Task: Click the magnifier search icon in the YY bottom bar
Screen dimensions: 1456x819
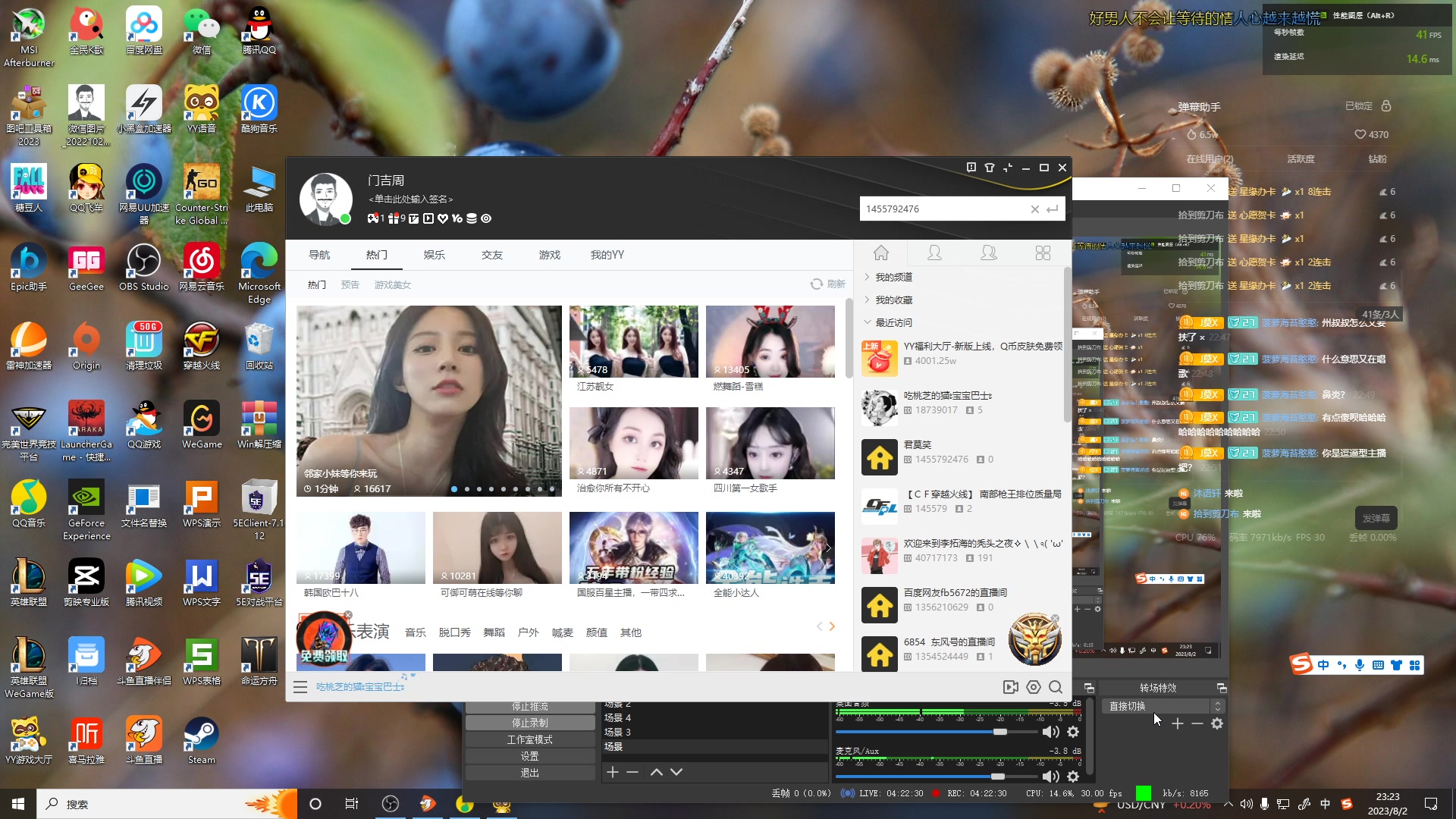Action: click(x=1056, y=687)
